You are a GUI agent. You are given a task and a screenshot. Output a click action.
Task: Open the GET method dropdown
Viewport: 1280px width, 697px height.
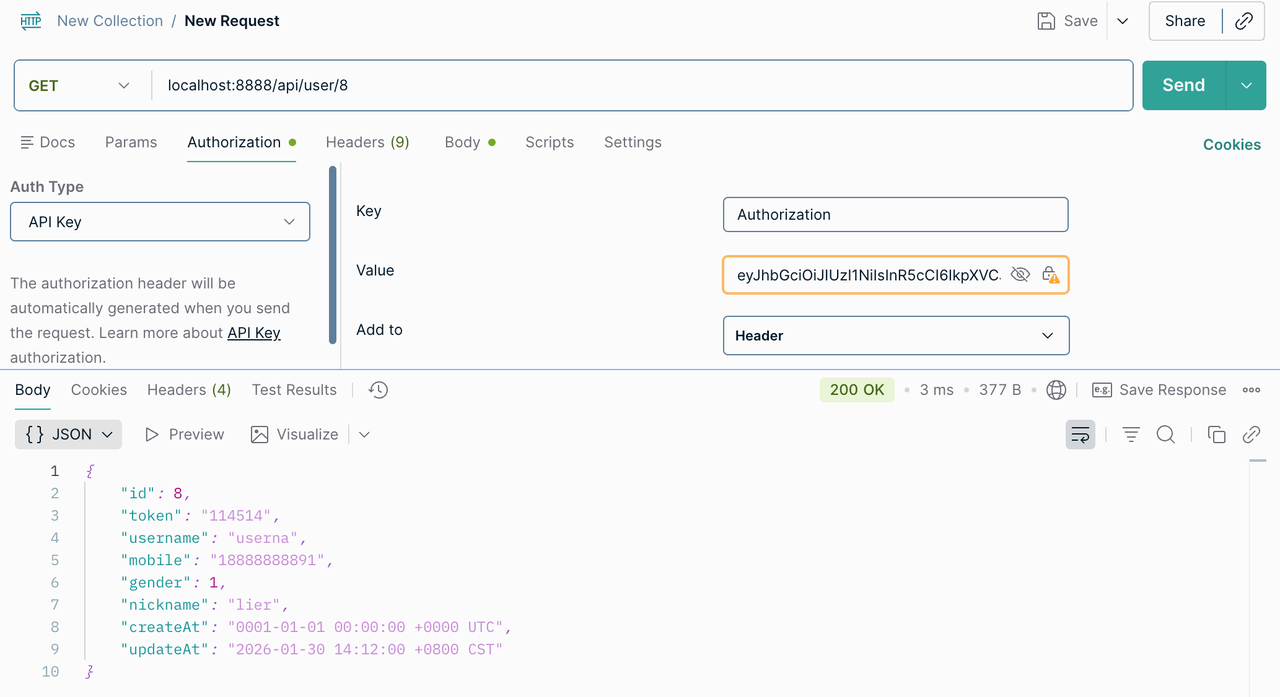(79, 85)
